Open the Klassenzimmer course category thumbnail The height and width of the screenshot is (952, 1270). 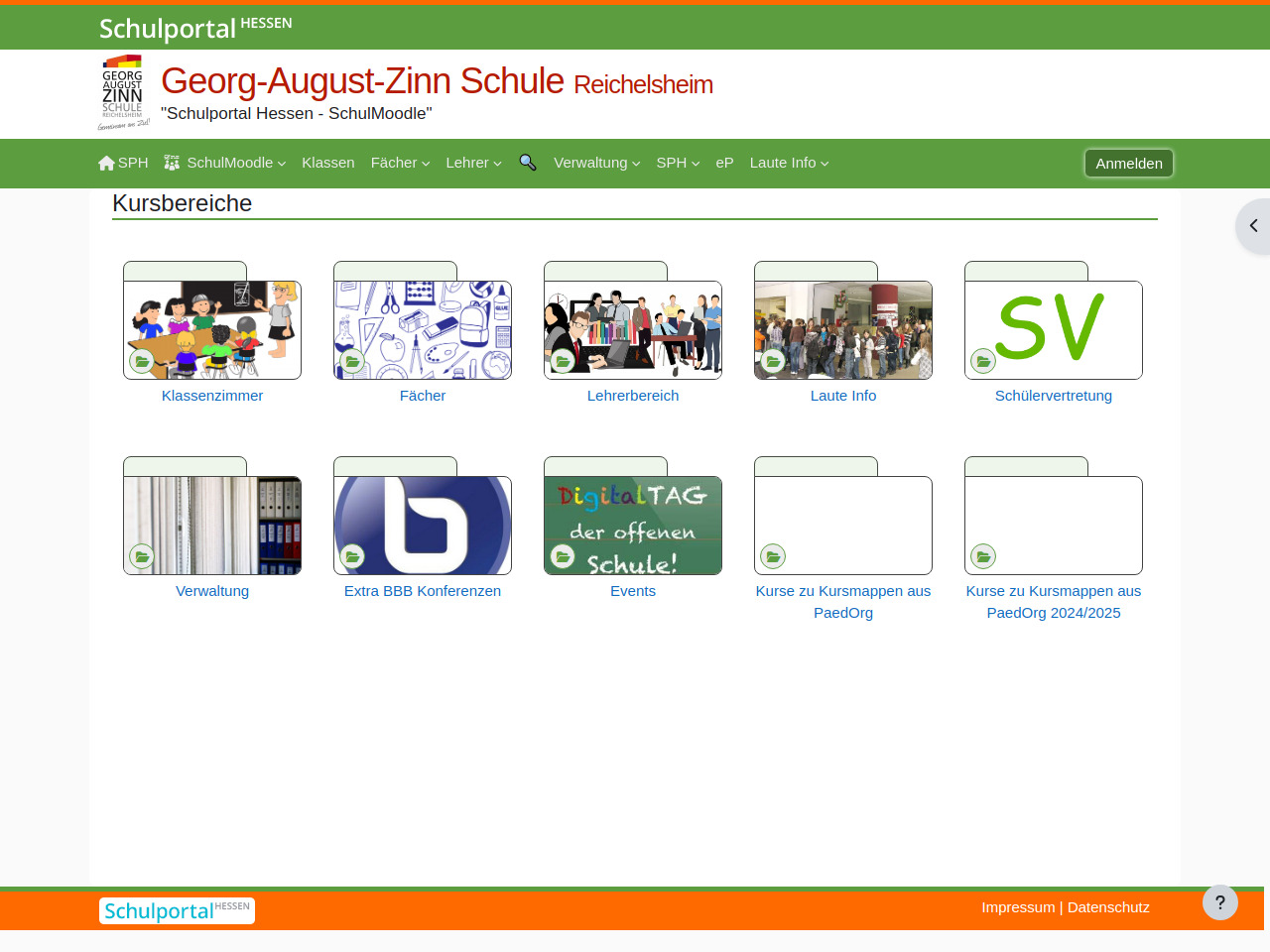(212, 329)
